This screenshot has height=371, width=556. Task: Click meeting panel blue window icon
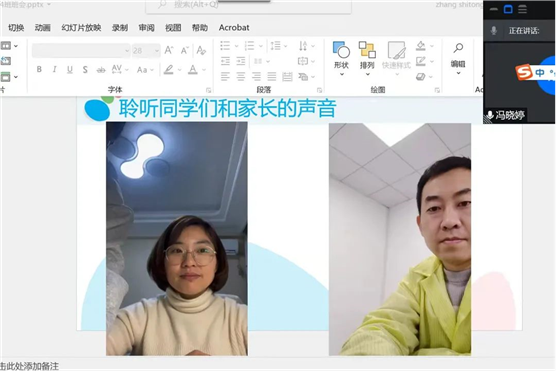[508, 9]
